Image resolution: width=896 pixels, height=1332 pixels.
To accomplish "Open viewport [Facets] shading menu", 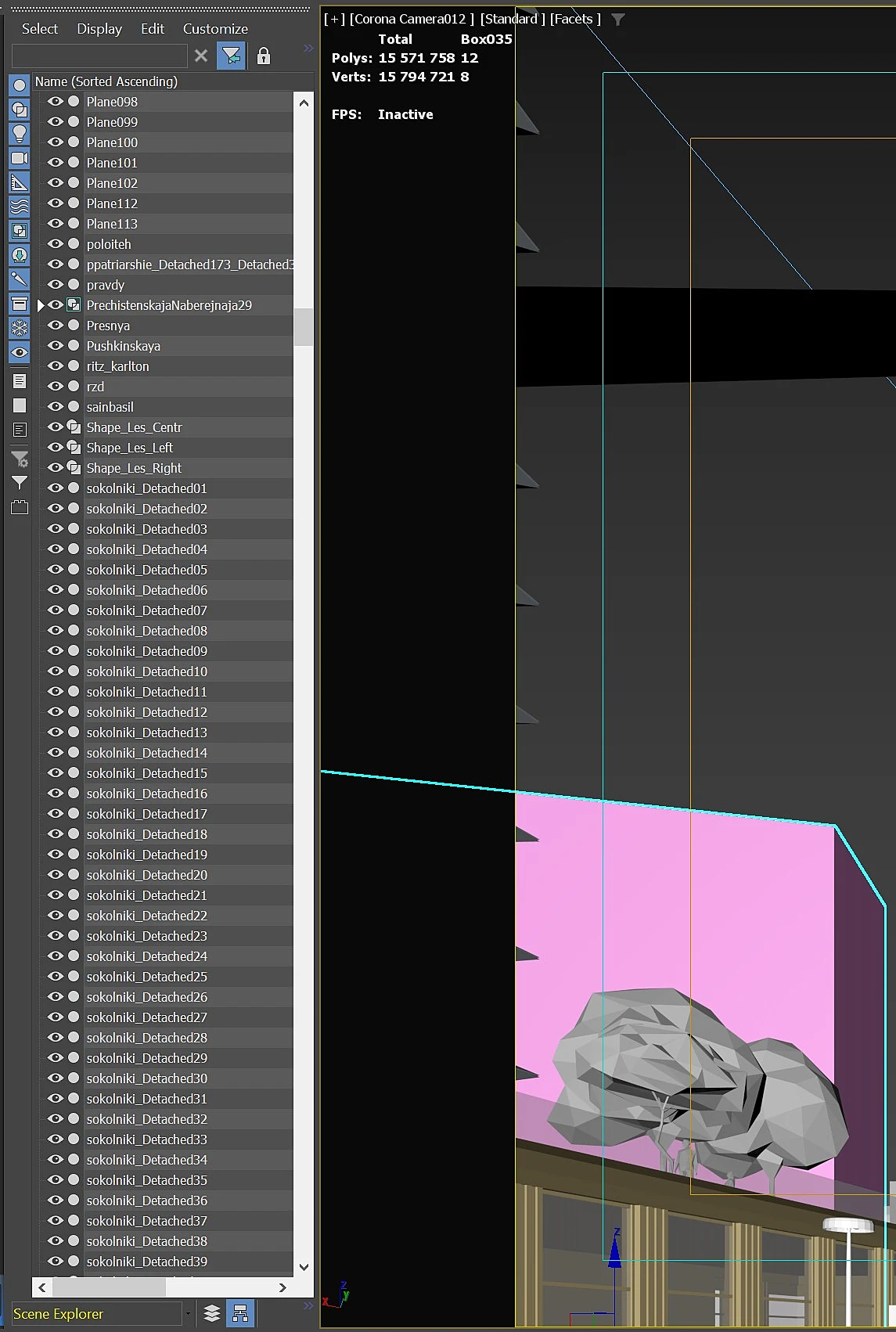I will 575,19.
